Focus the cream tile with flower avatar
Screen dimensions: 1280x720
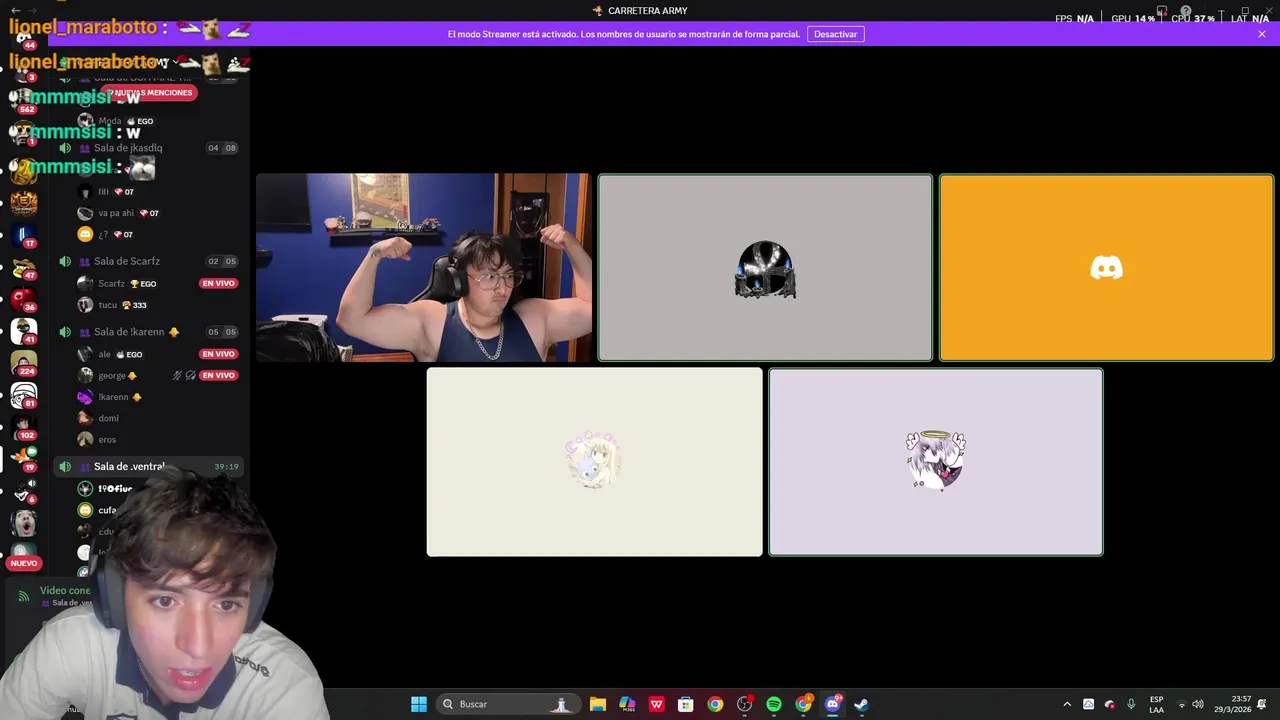click(x=594, y=462)
